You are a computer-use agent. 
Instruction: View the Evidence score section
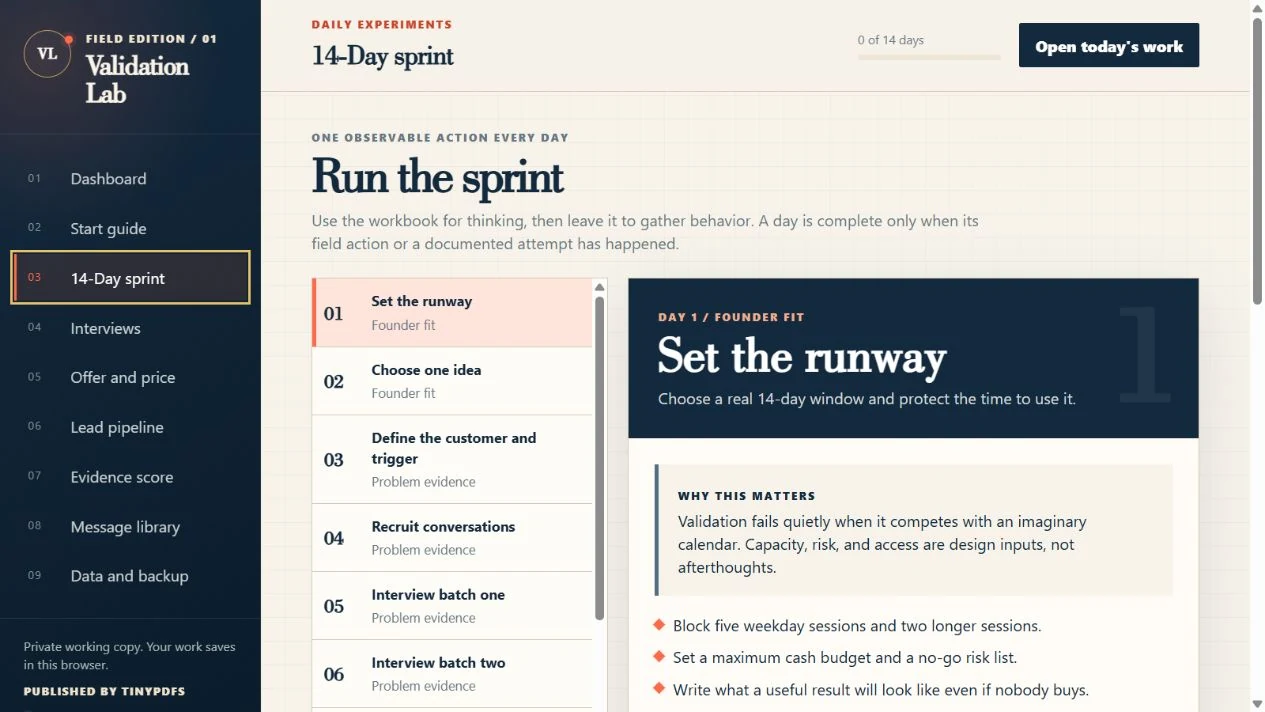[x=130, y=477]
